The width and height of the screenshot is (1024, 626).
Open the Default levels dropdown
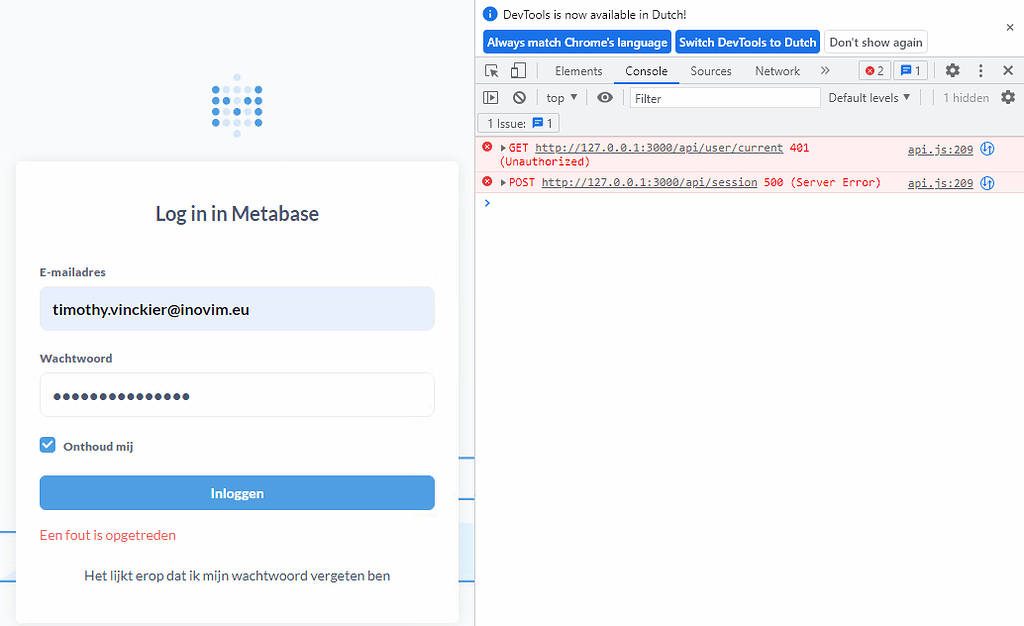(x=869, y=98)
